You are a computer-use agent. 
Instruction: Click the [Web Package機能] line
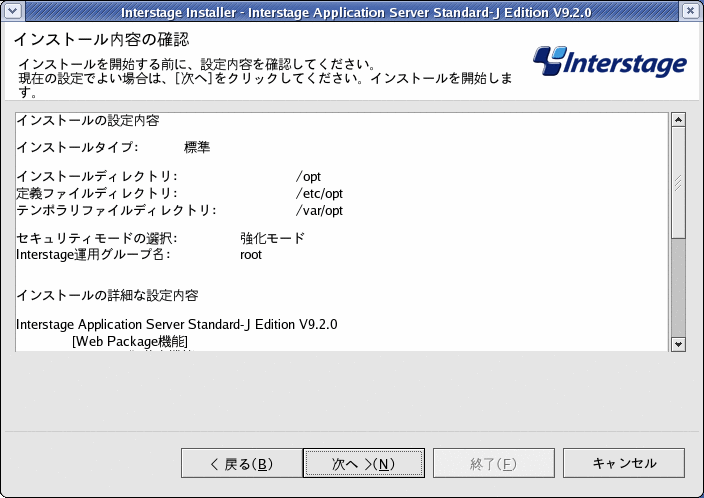coord(130,341)
